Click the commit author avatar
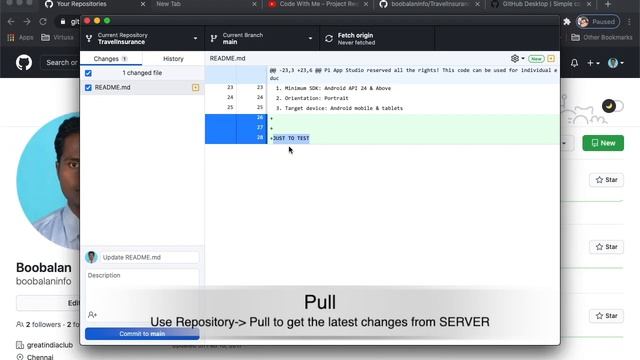This screenshot has height=360, width=640. pyautogui.click(x=91, y=257)
